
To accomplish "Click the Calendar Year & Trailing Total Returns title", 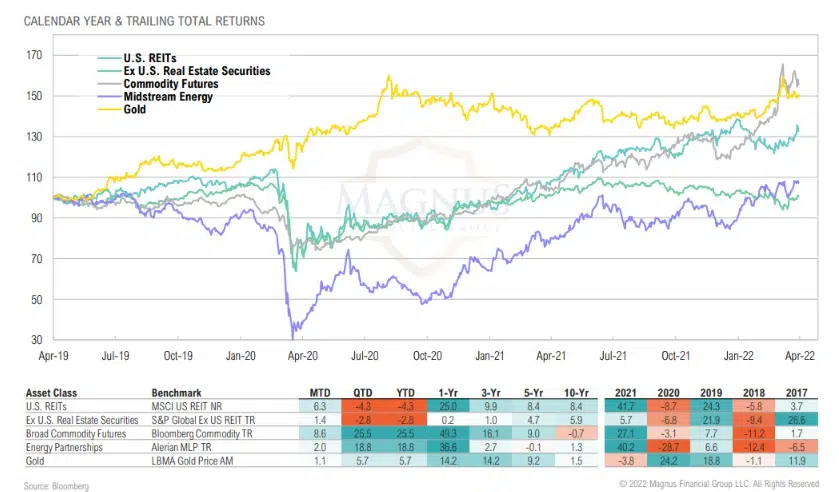I will (132, 20).
